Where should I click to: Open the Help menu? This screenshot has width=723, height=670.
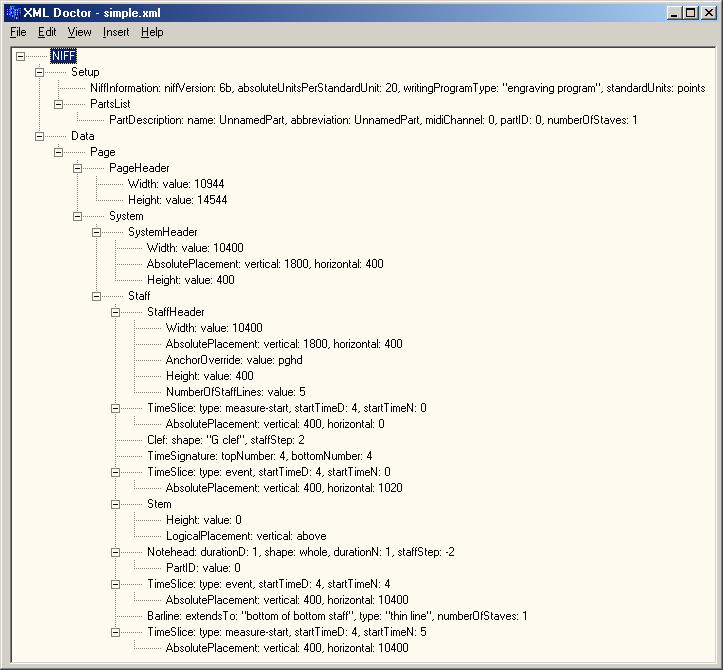[x=151, y=32]
